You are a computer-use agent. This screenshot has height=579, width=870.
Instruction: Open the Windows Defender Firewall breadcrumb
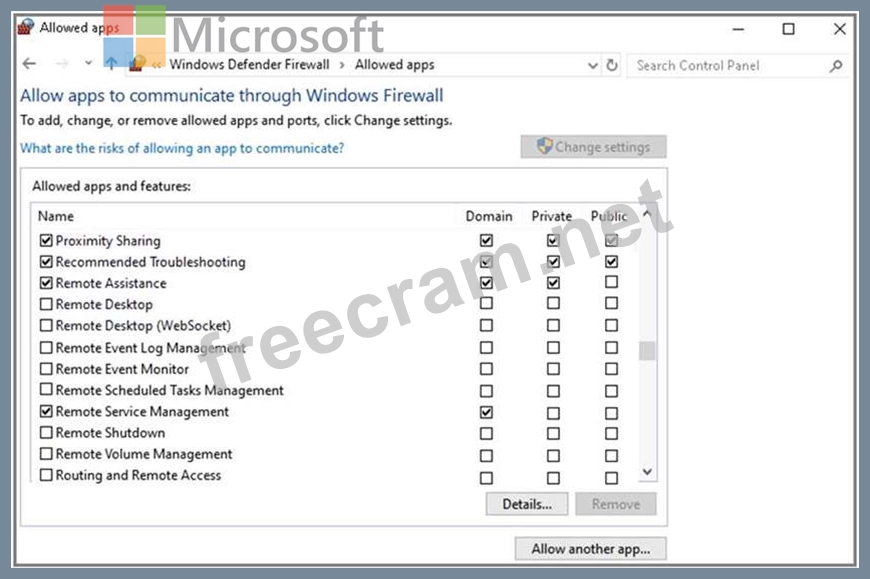coord(249,65)
